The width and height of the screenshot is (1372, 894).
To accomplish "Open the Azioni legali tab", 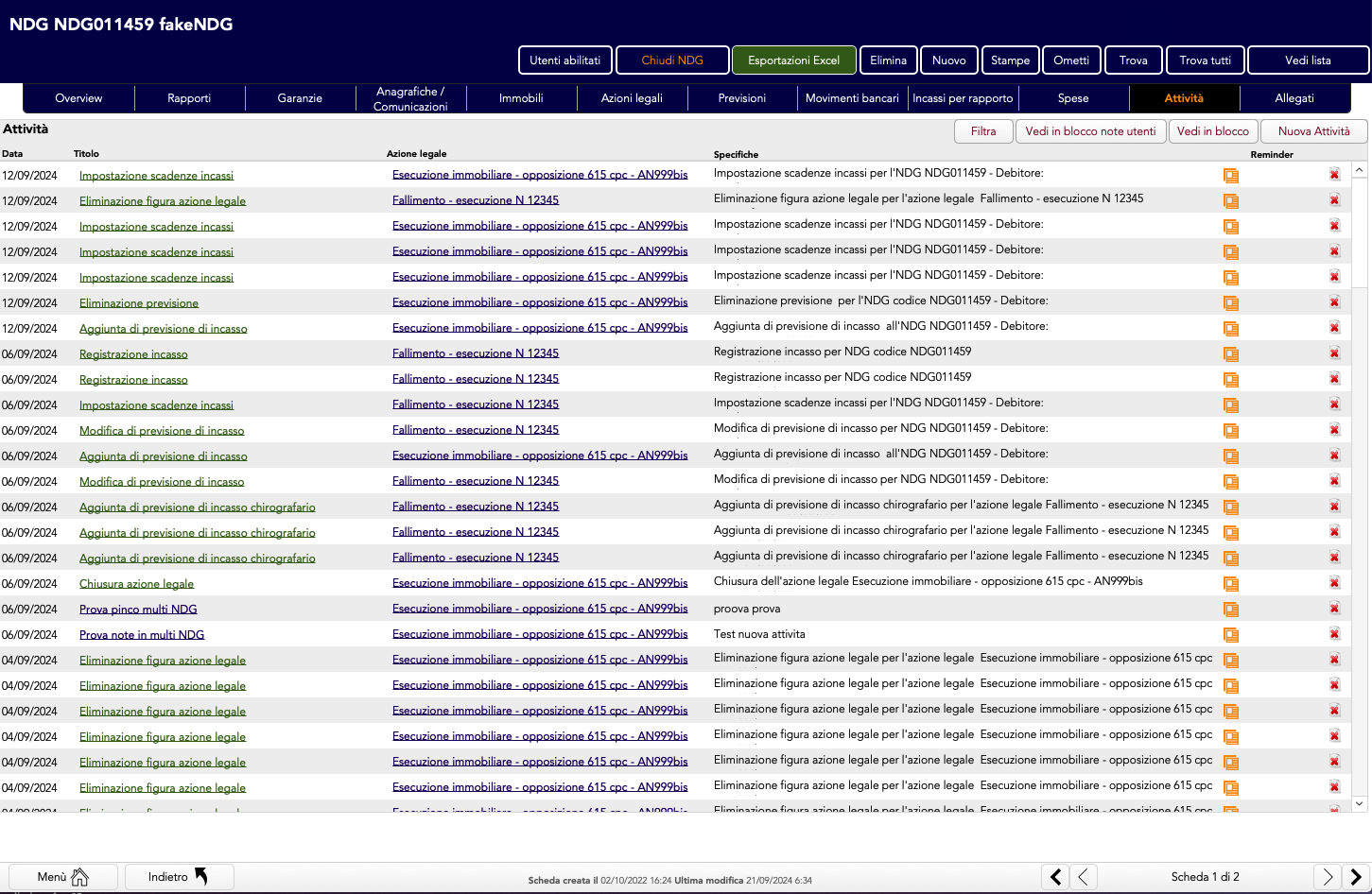I will (632, 98).
